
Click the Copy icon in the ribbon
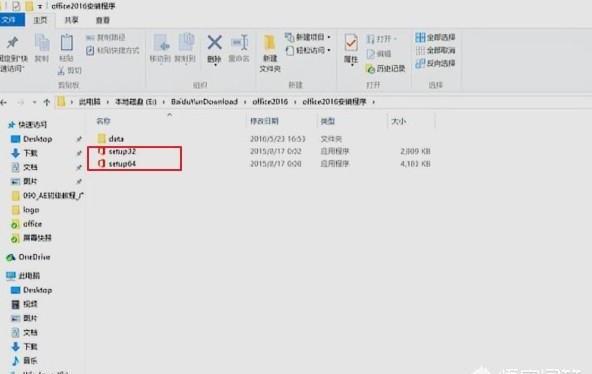[x=42, y=42]
